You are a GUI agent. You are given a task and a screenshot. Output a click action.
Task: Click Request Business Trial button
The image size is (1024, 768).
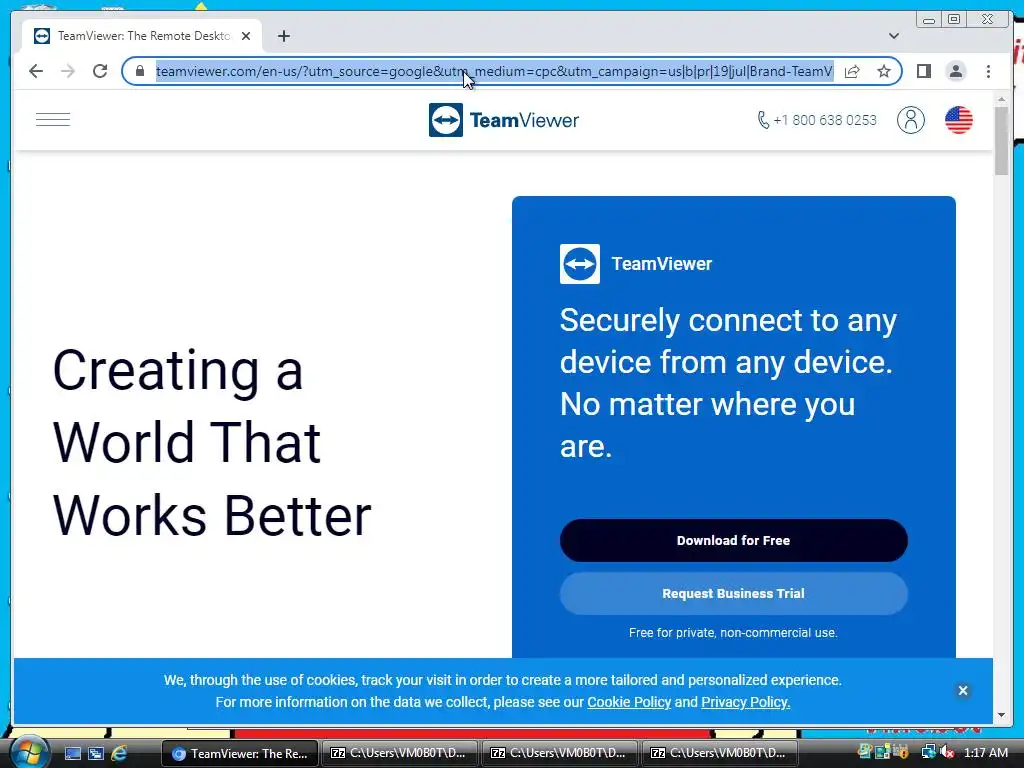tap(733, 594)
